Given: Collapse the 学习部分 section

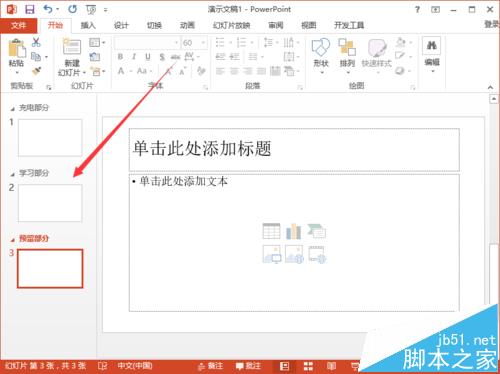Looking at the screenshot, I should (x=12, y=174).
